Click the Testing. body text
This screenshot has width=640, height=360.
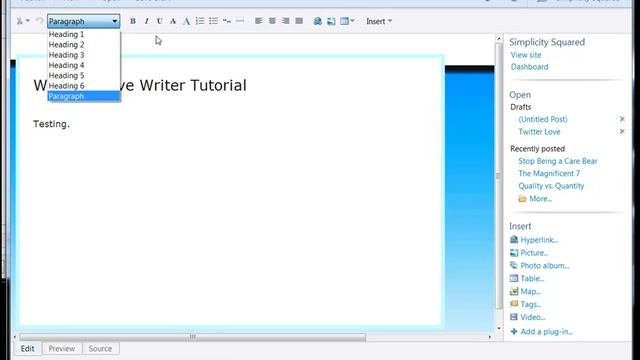[51, 124]
